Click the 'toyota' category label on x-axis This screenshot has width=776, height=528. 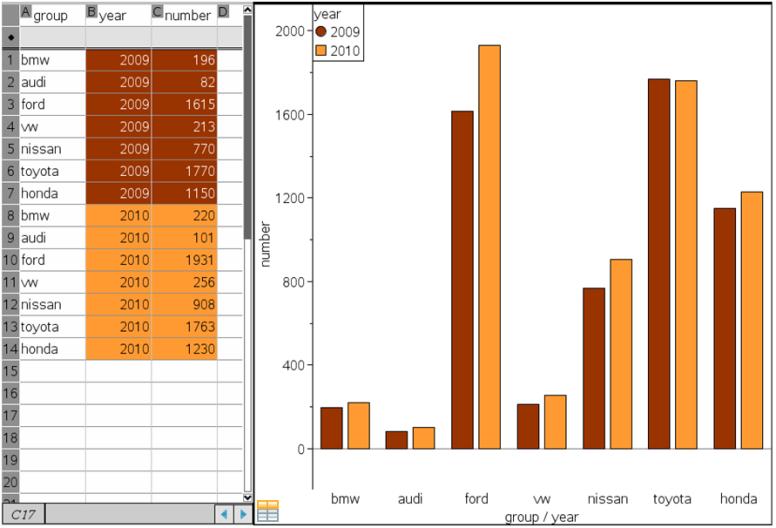(672, 499)
